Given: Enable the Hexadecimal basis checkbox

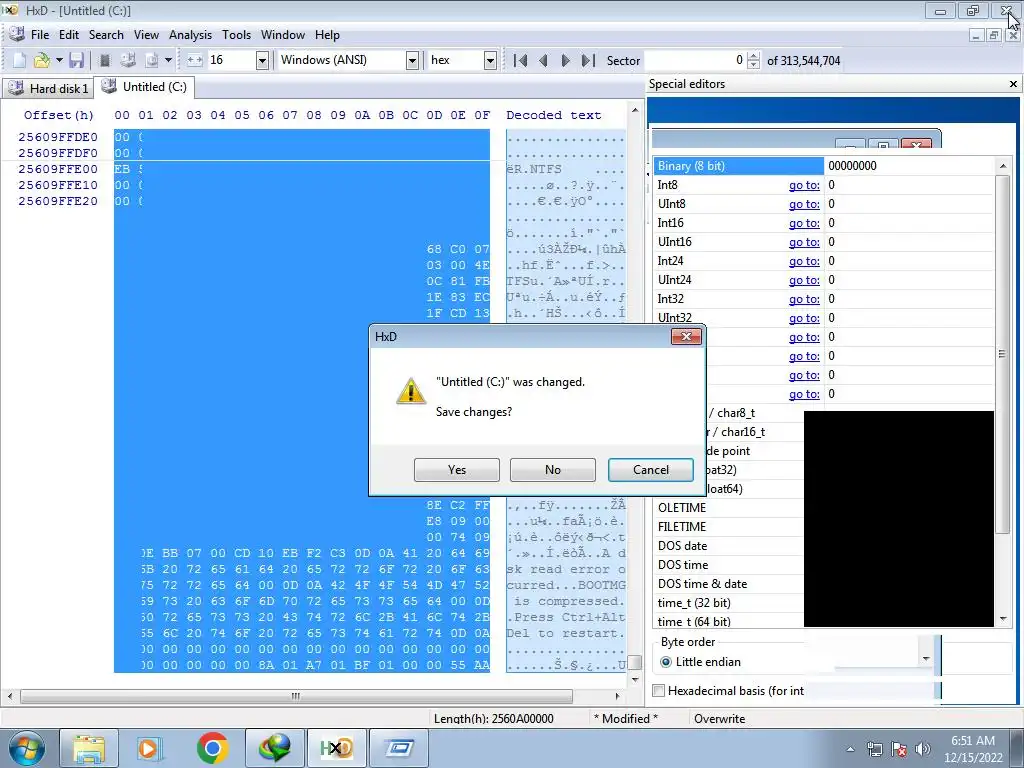Looking at the screenshot, I should click(x=659, y=690).
